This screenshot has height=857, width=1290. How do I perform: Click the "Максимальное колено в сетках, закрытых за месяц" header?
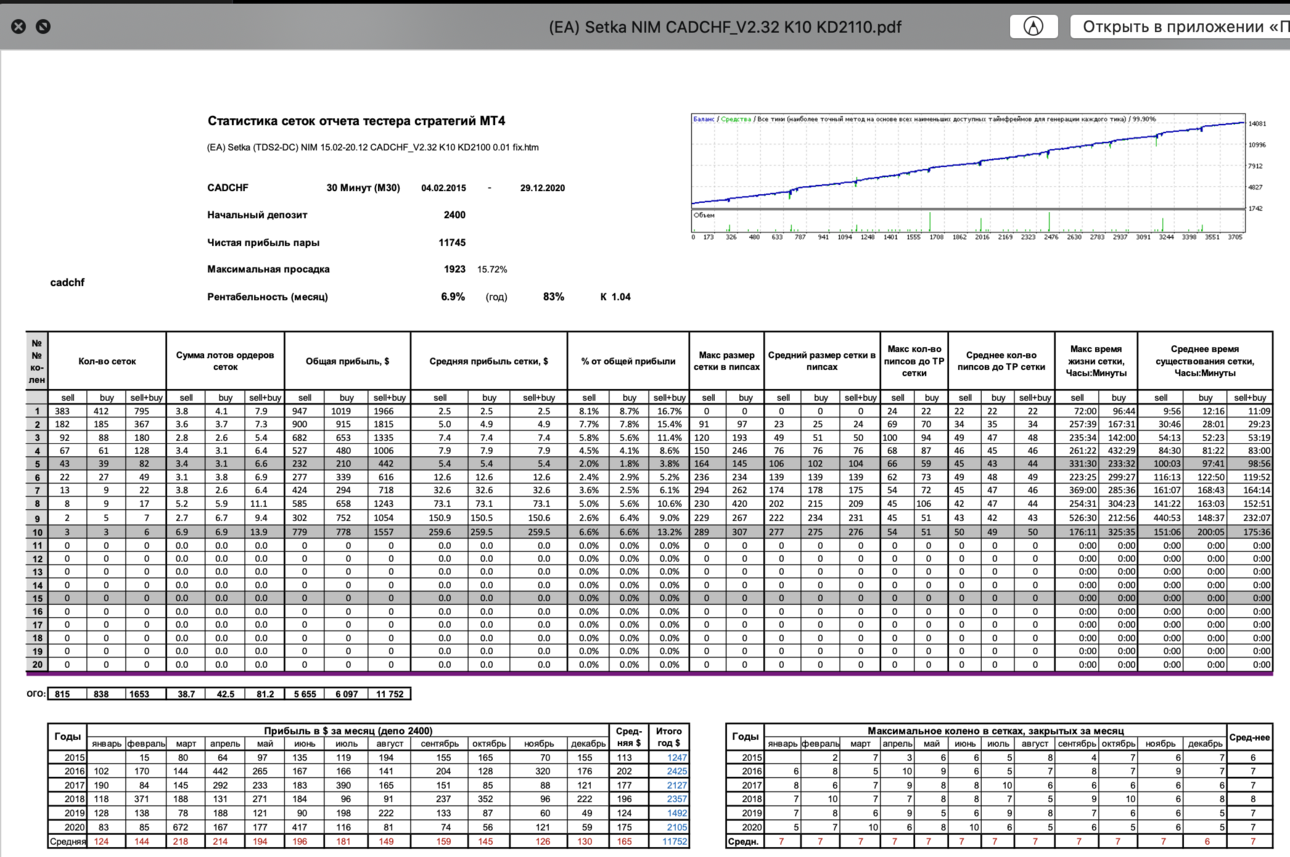pyautogui.click(x=996, y=731)
